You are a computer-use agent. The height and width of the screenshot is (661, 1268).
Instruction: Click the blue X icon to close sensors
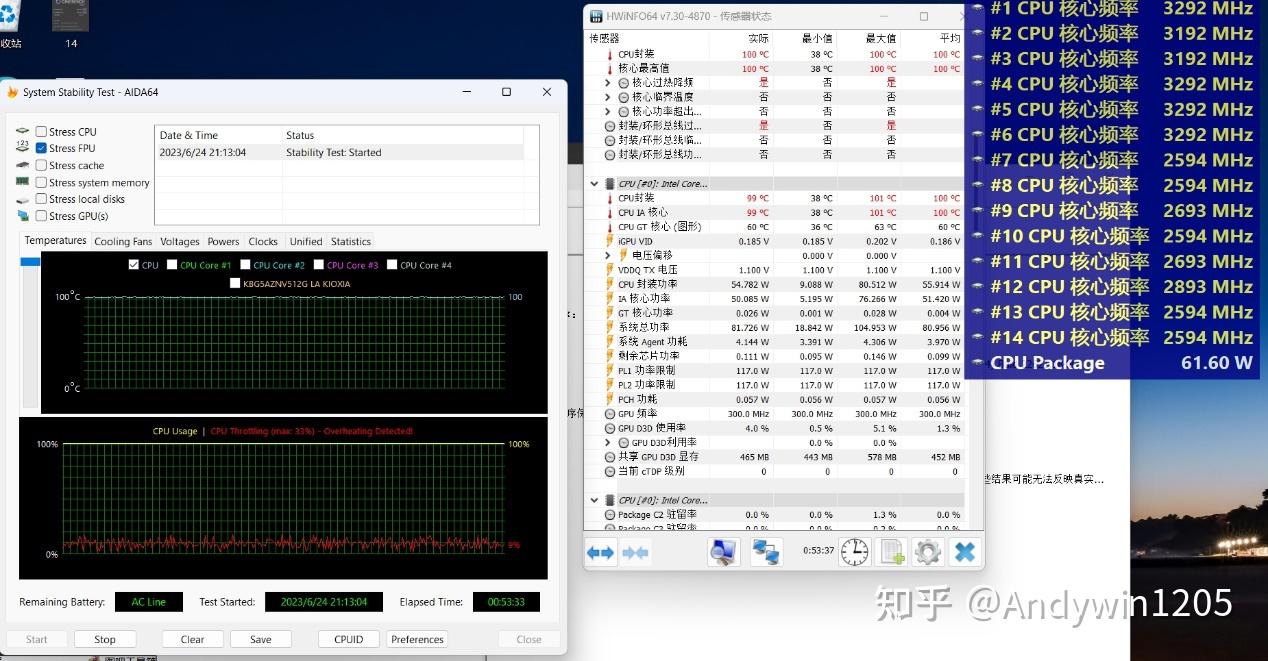[x=964, y=551]
